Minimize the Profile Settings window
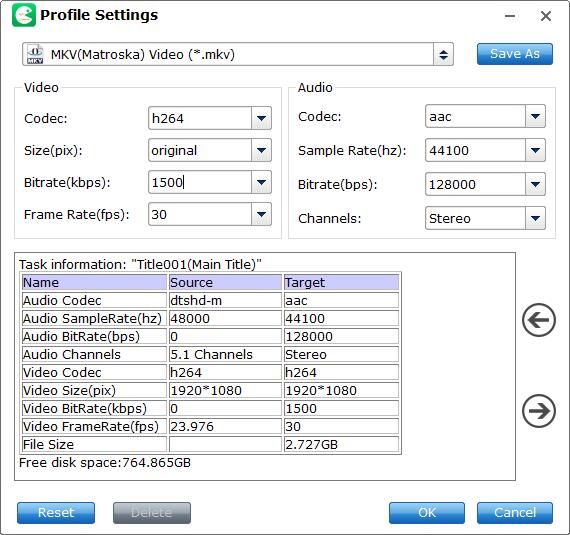The image size is (570, 535). [x=510, y=16]
